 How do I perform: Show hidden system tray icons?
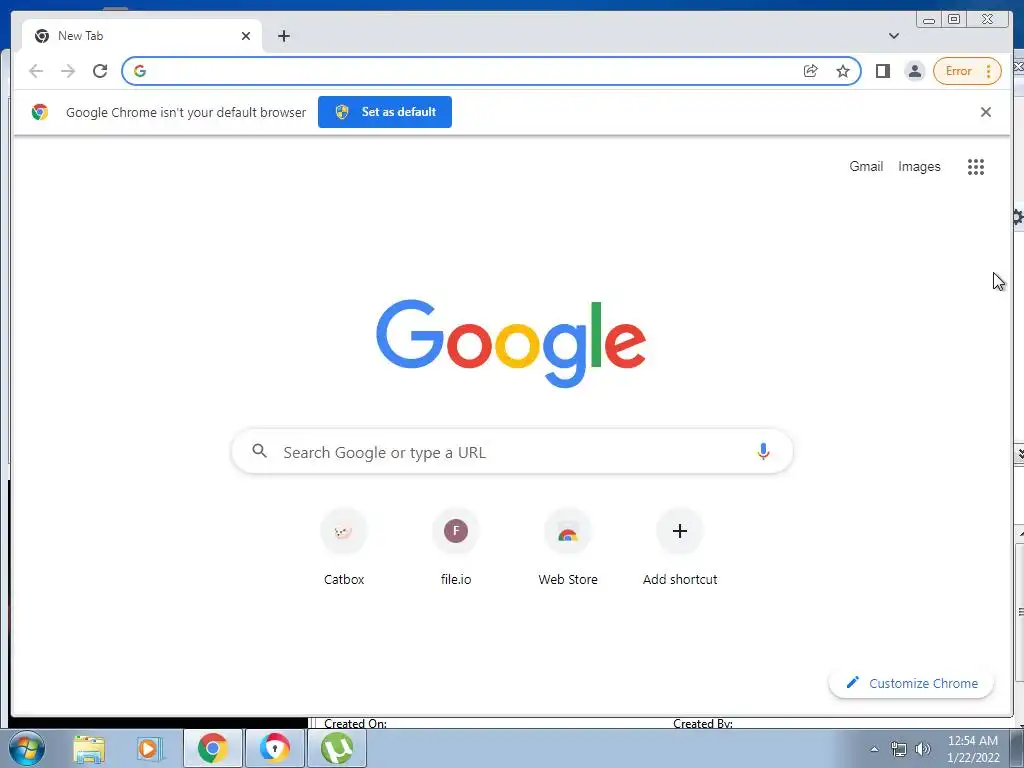click(874, 749)
